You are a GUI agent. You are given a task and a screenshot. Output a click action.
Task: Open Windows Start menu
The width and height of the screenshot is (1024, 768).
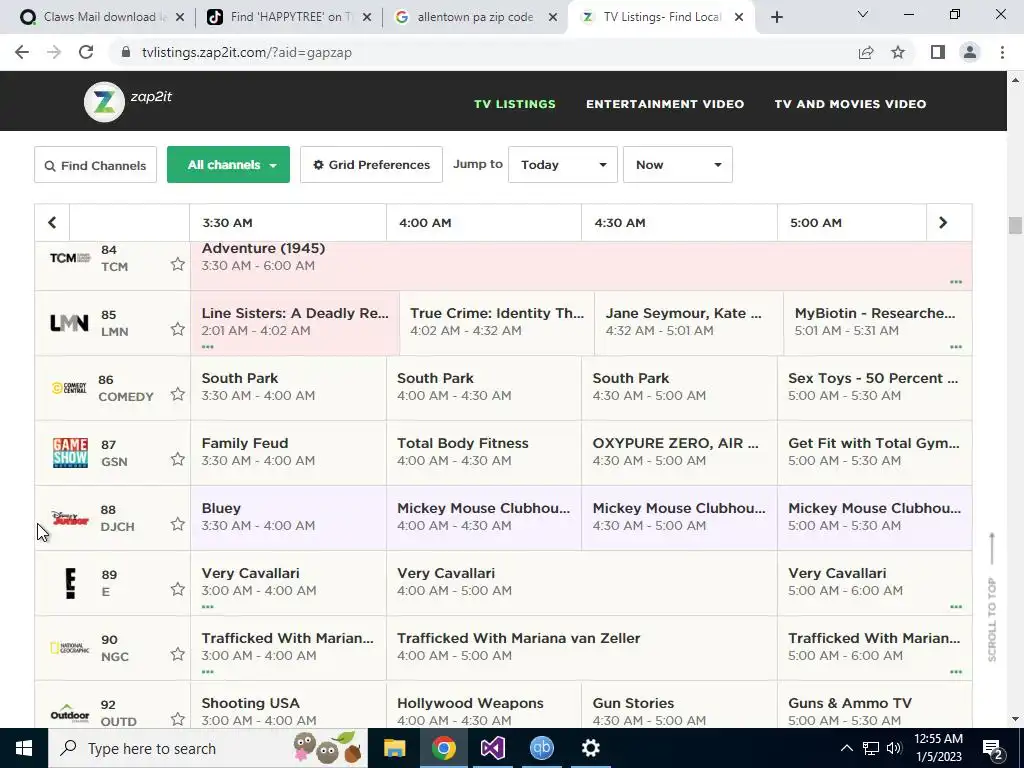[x=24, y=748]
